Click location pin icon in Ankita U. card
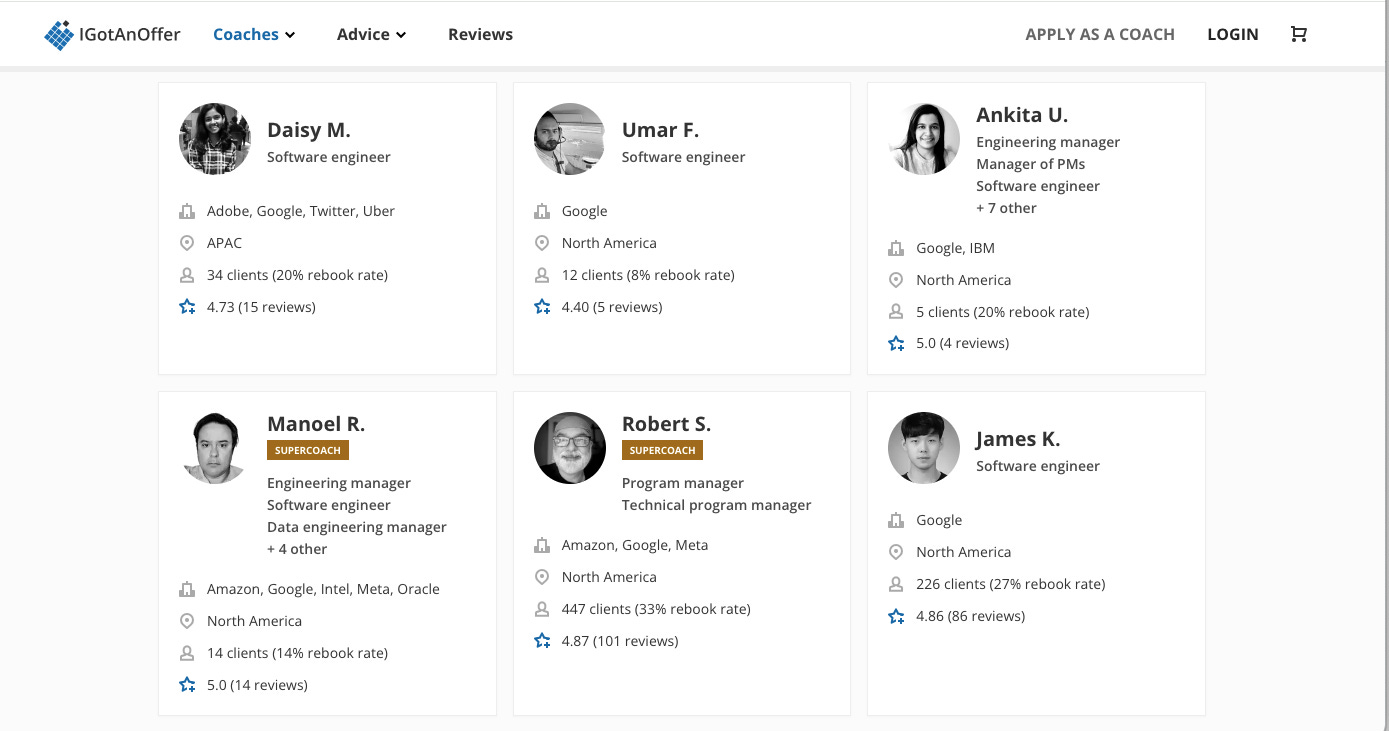Screen dimensions: 1389x731 (x=896, y=280)
